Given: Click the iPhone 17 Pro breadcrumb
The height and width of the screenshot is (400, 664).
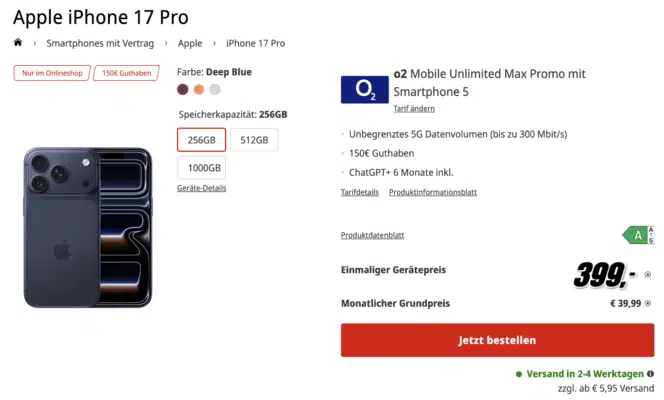Looking at the screenshot, I should tap(255, 43).
